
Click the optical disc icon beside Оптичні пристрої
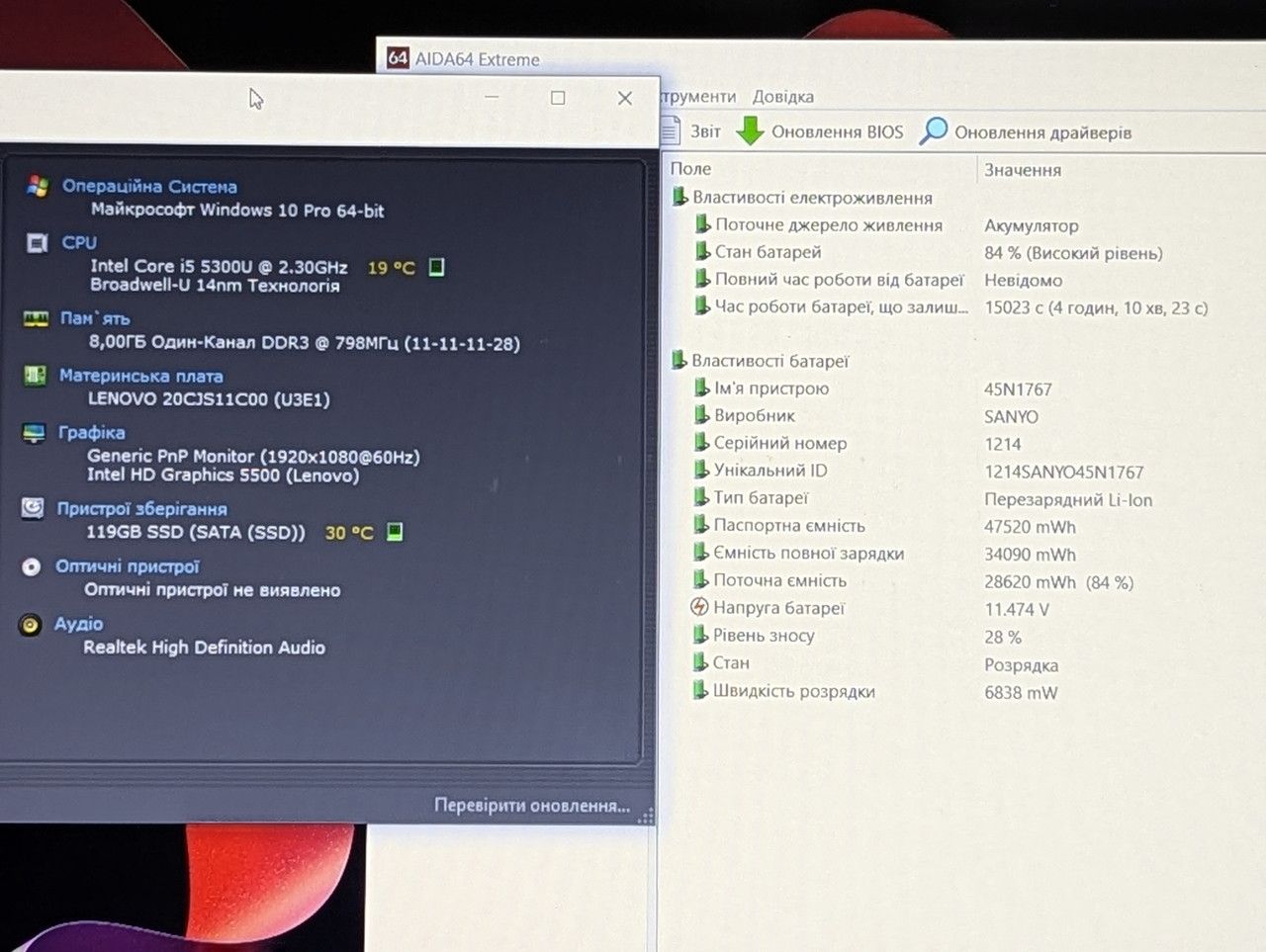pyautogui.click(x=32, y=566)
